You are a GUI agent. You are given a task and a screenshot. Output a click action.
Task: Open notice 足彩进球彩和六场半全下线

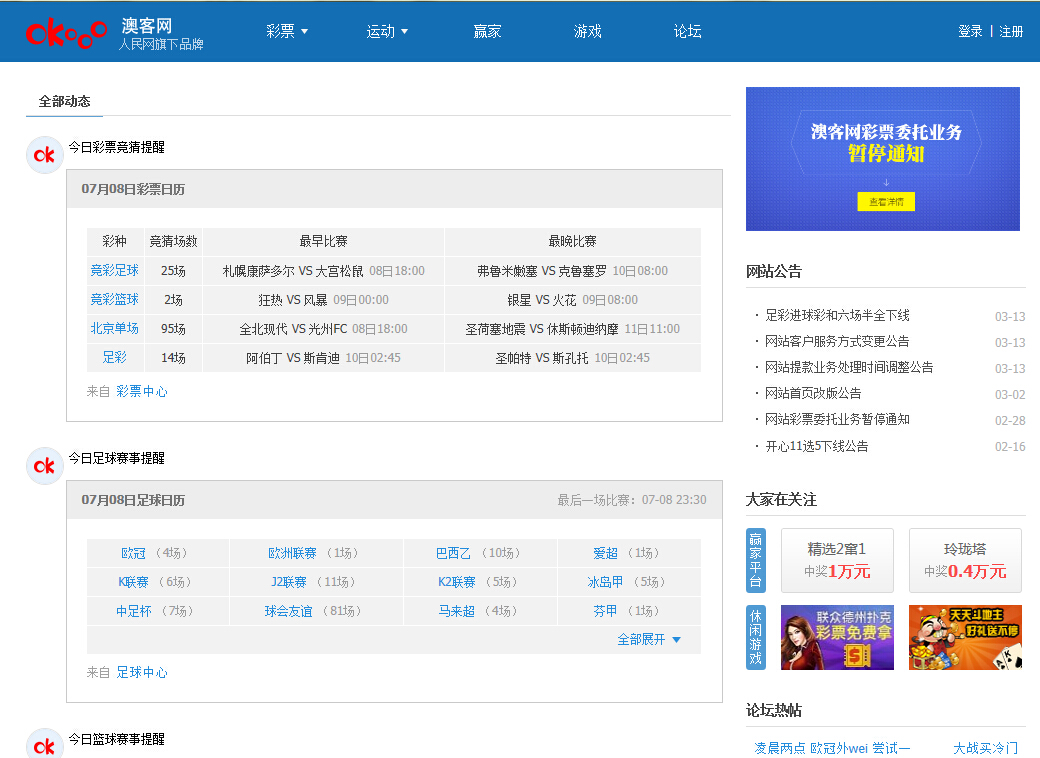(x=837, y=316)
